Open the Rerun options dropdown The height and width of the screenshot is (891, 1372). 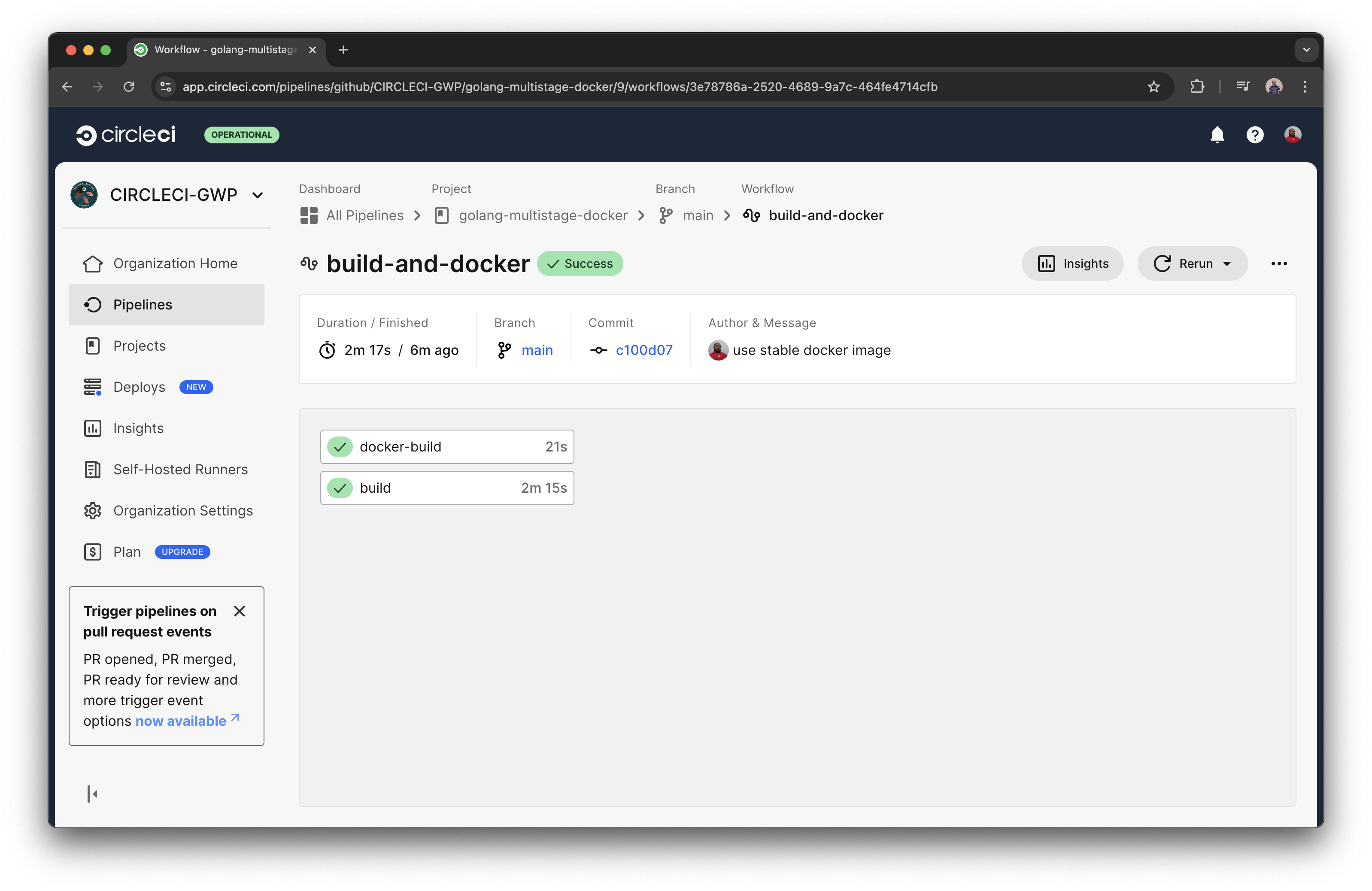click(x=1226, y=264)
